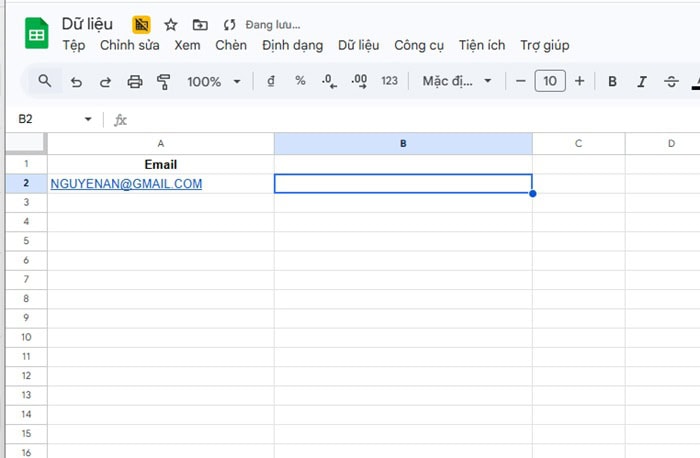The height and width of the screenshot is (458, 700).
Task: Click the NGUYENAN@GMAIL.COM email link
Action: (x=126, y=184)
